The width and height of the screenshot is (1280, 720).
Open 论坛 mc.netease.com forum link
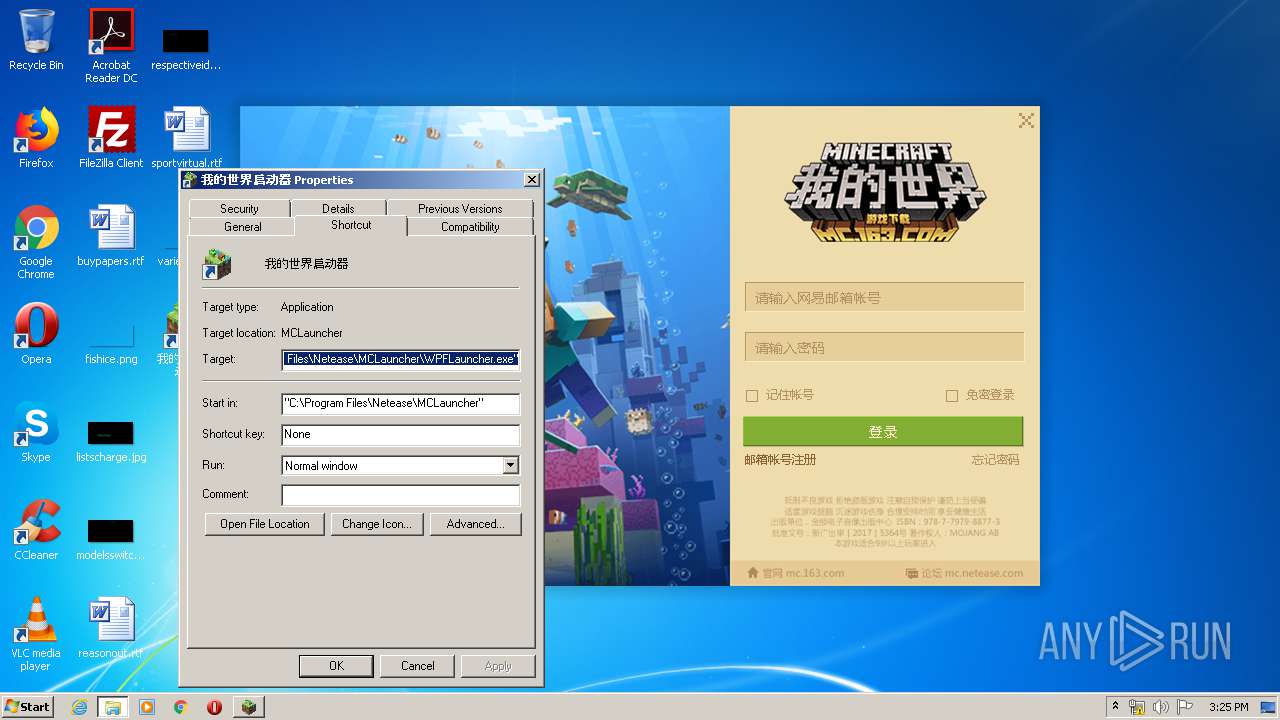[964, 573]
